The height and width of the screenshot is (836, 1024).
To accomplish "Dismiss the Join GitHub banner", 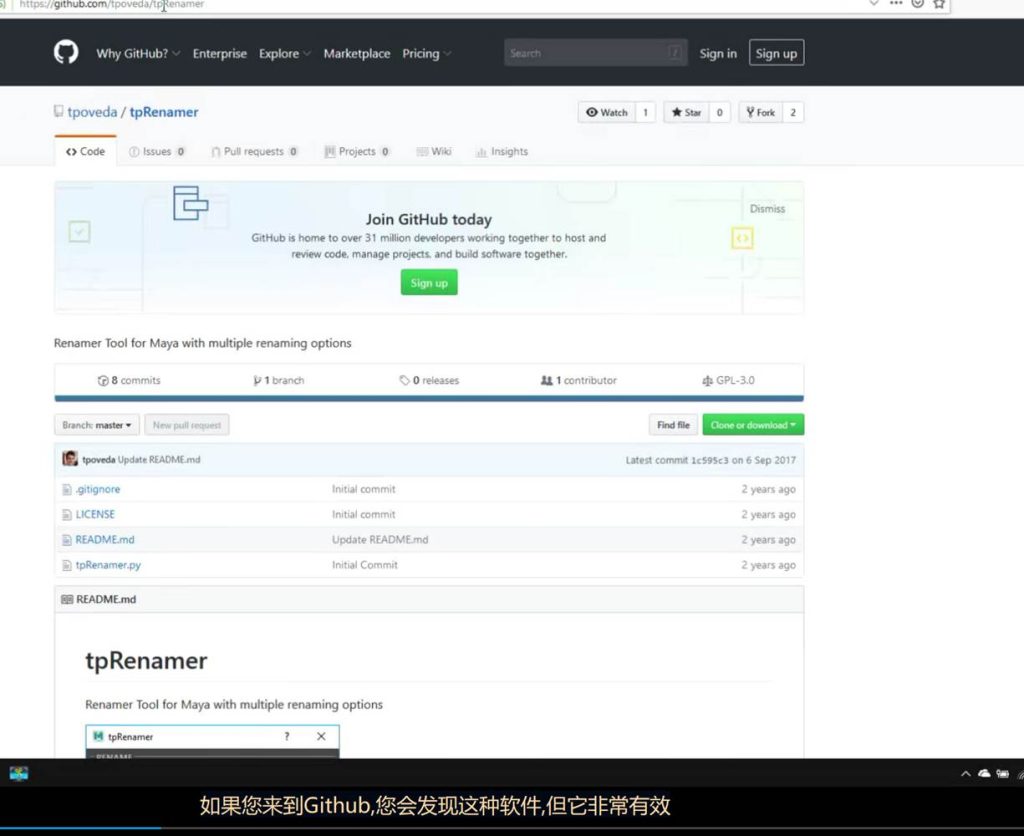I will tap(767, 209).
